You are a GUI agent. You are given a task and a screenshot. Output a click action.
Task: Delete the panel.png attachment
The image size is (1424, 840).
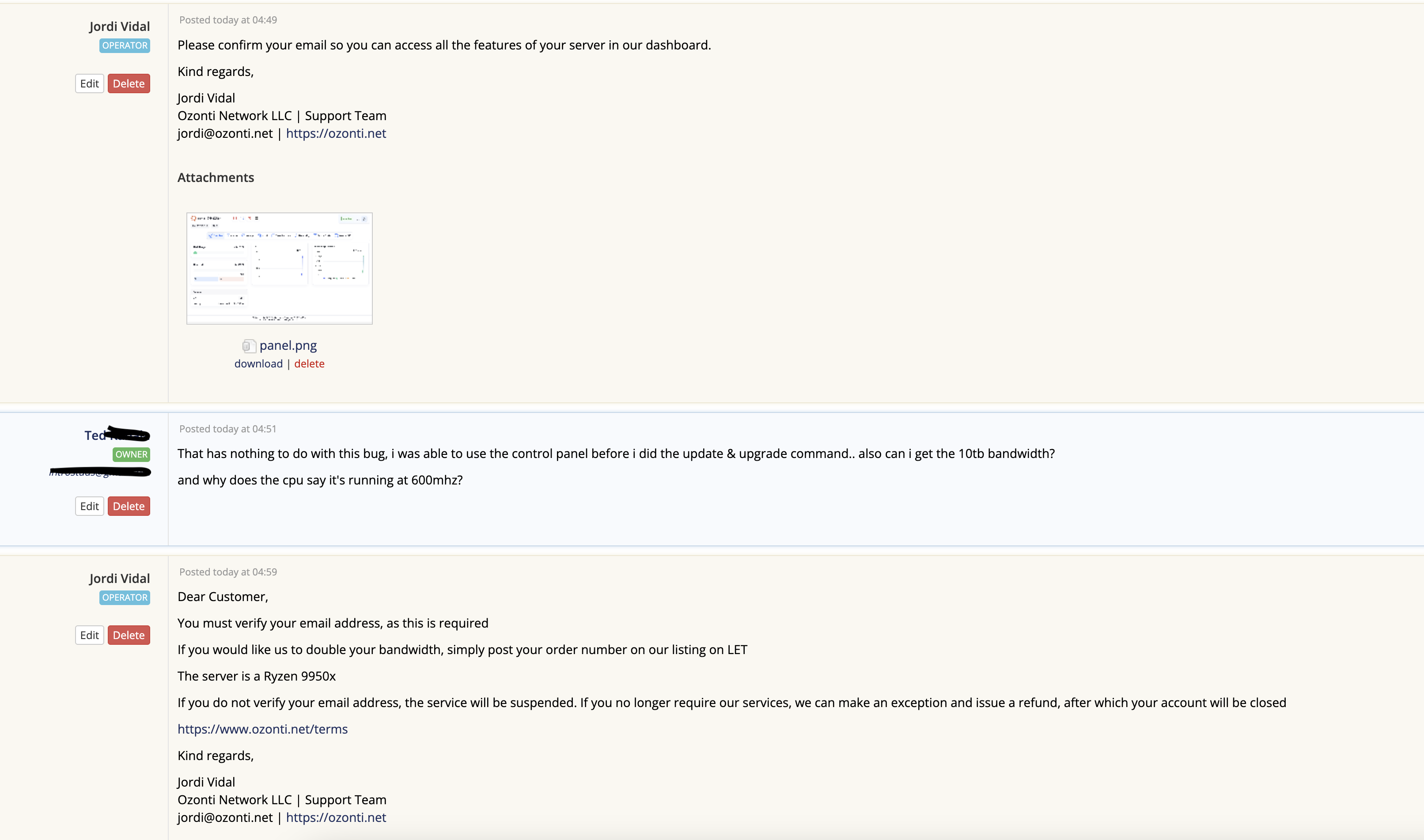[309, 364]
